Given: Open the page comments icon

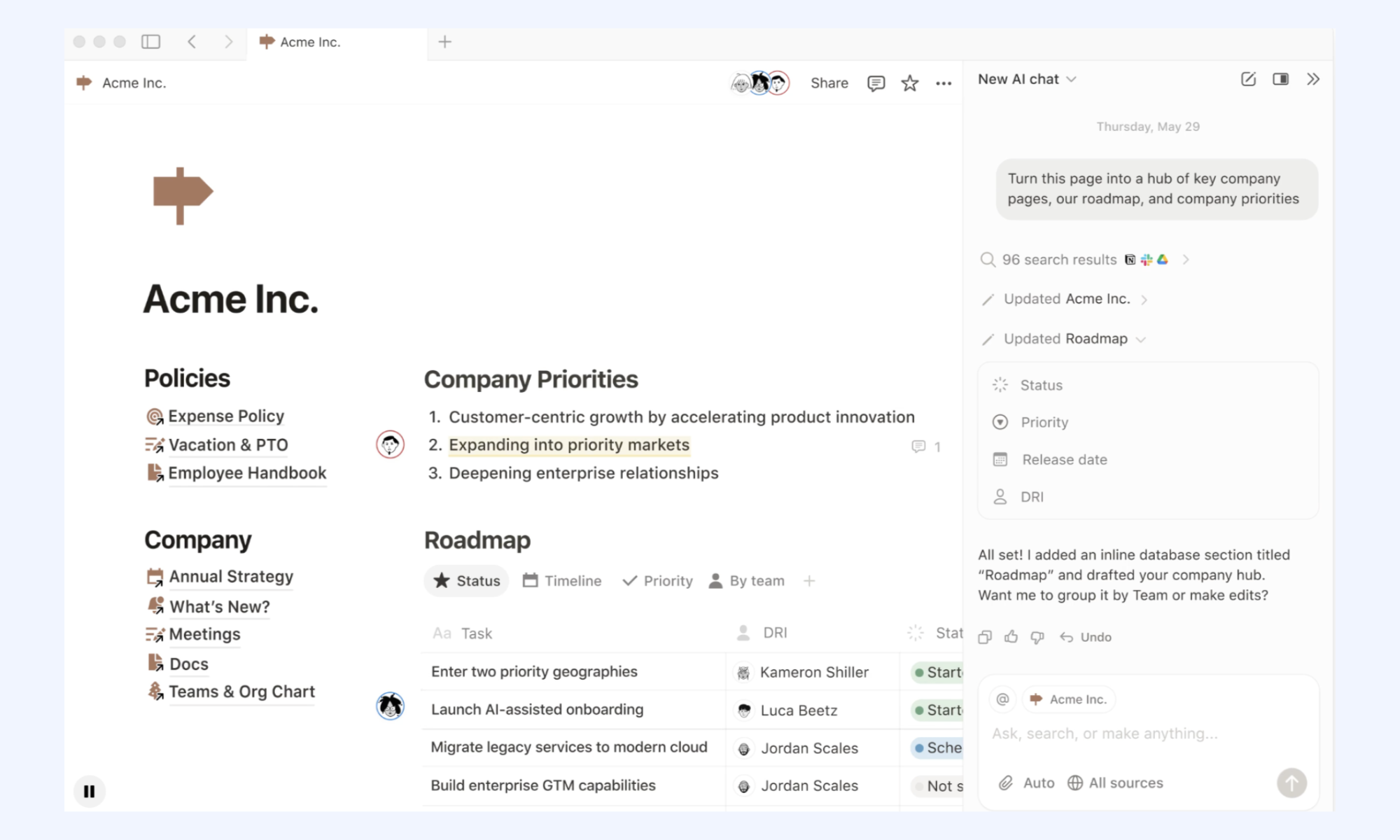Looking at the screenshot, I should [x=876, y=83].
